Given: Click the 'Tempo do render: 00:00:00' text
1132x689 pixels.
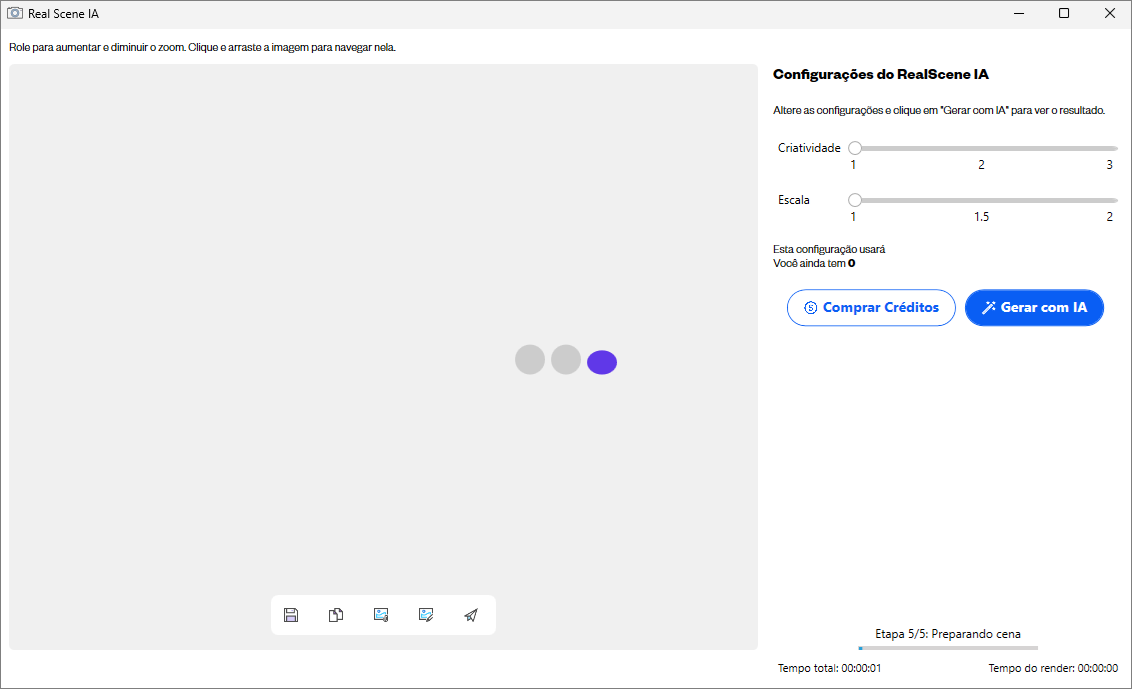Looking at the screenshot, I should tap(1053, 668).
